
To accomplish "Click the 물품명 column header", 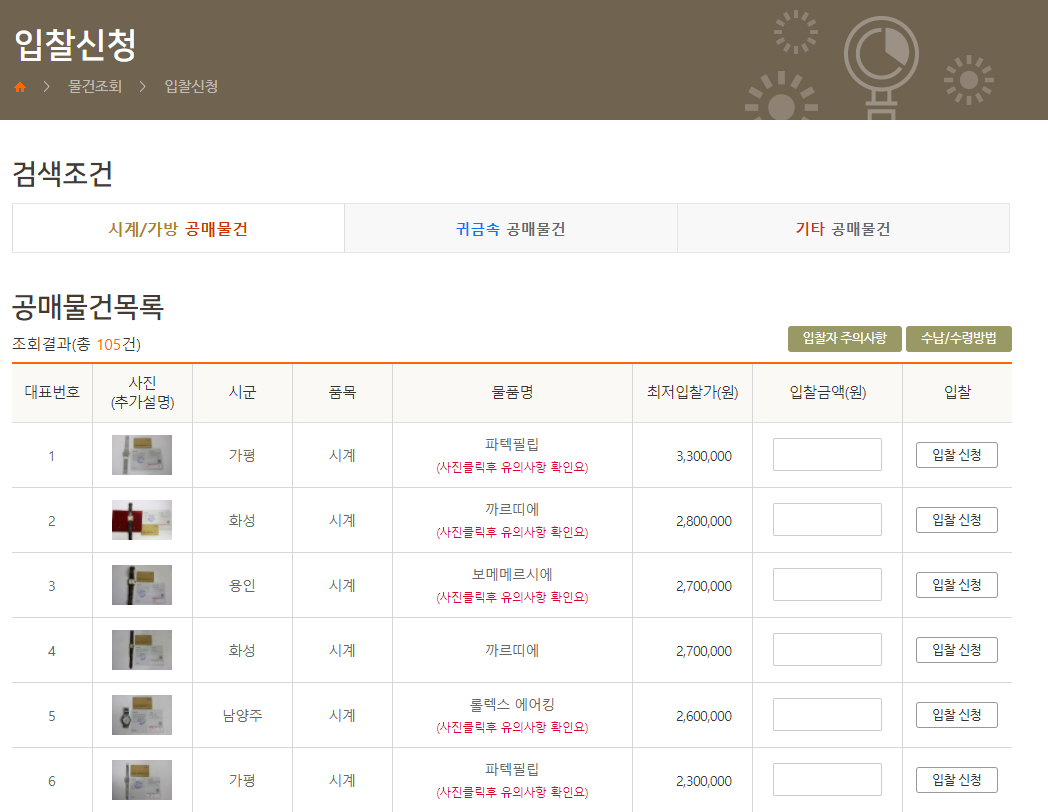I will click(x=512, y=392).
